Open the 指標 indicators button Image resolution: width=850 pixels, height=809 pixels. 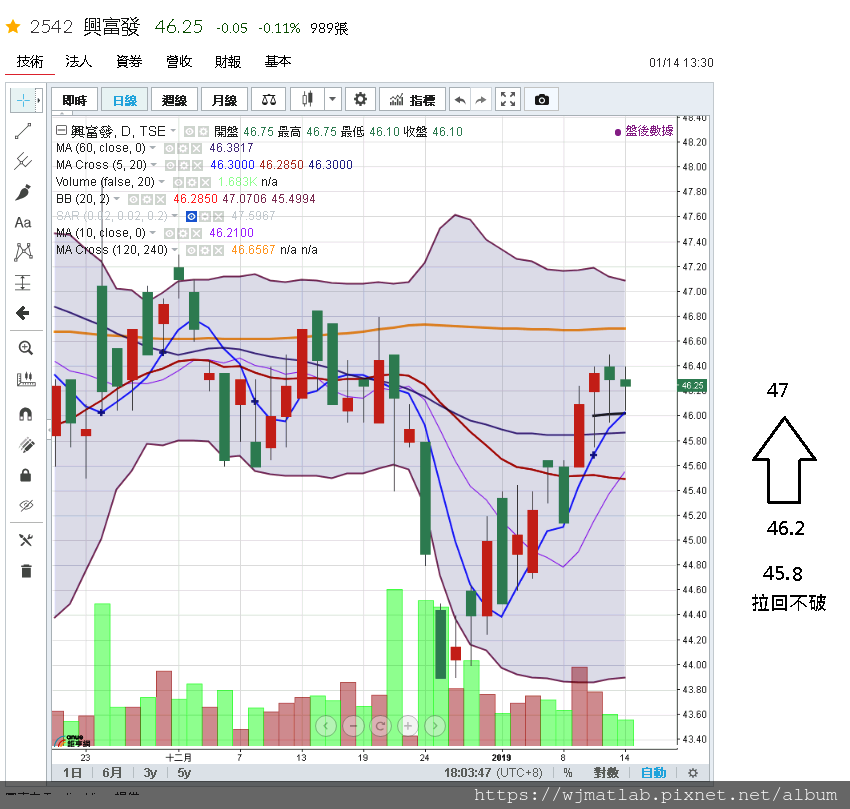[x=413, y=100]
